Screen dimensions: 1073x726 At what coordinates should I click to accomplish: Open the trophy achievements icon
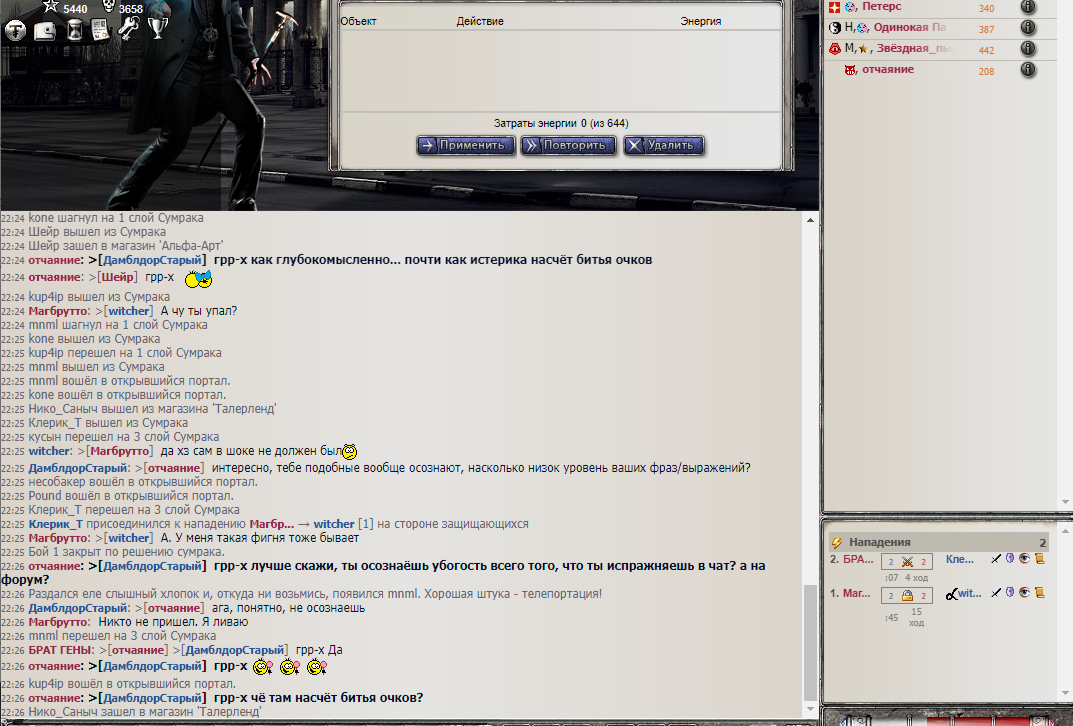[x=157, y=28]
